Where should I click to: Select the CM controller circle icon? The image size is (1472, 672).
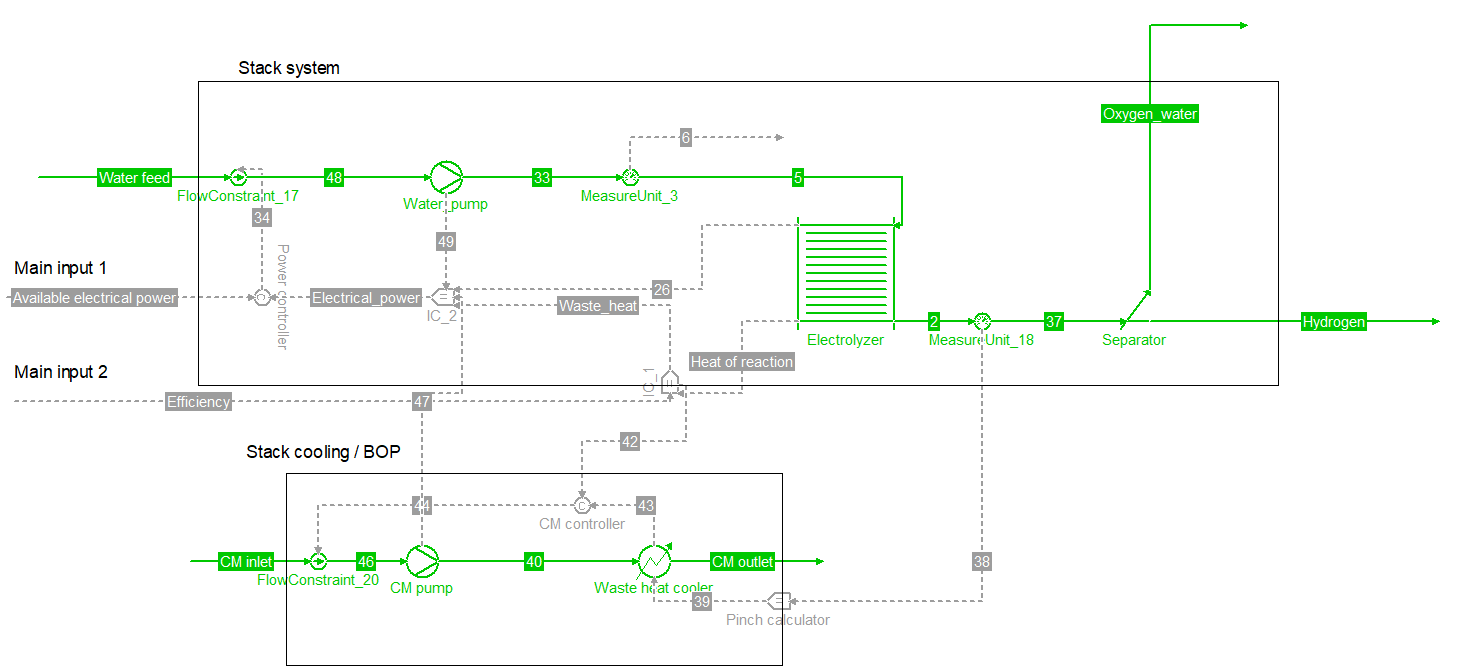point(582,505)
